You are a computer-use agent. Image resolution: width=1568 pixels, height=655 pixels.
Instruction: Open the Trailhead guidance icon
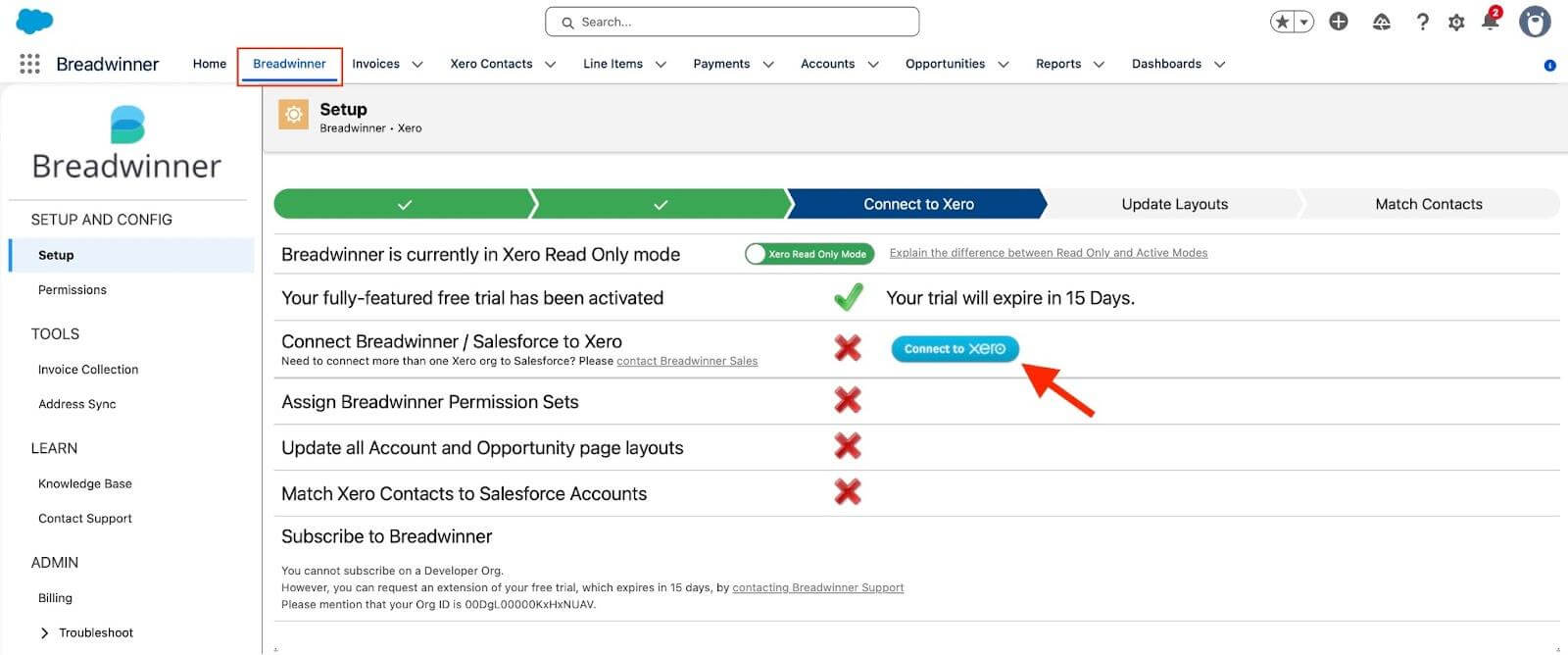point(1382,22)
